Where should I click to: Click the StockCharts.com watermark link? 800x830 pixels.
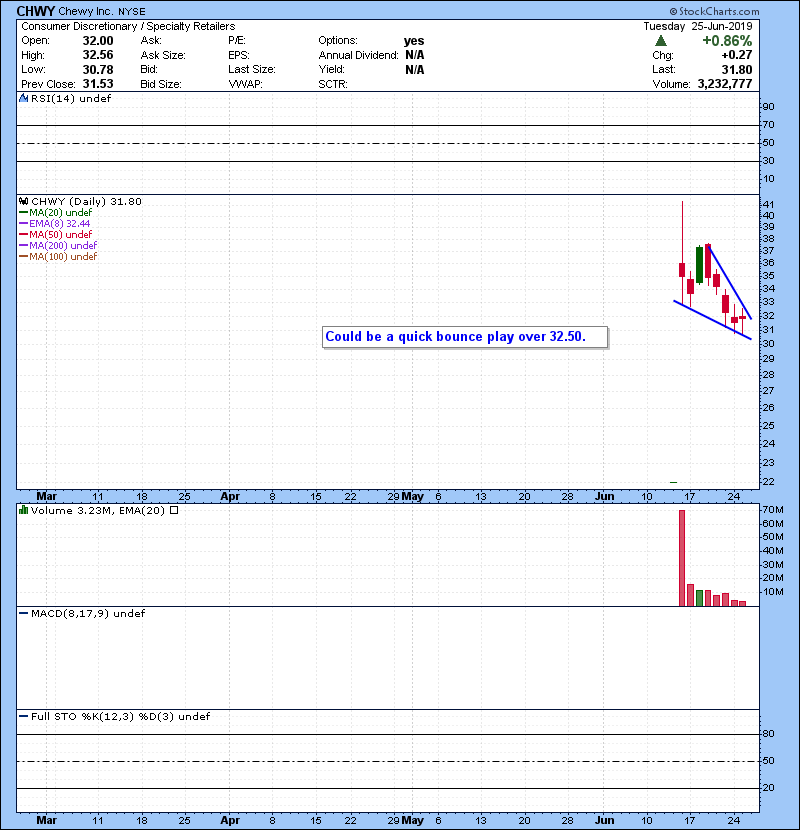click(x=714, y=11)
